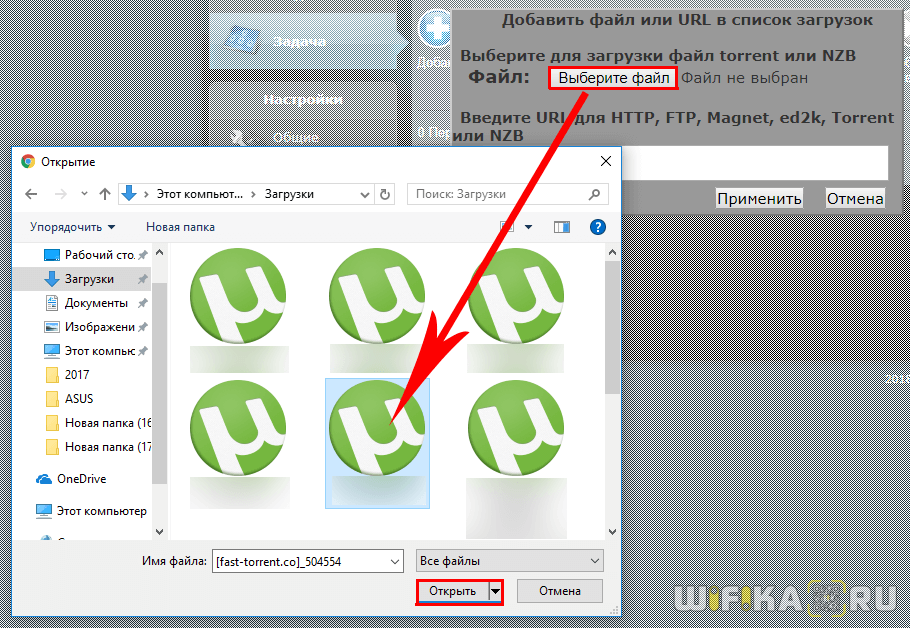Image resolution: width=910 pixels, height=628 pixels.
Task: Select the last torrent file, bottom row
Action: point(516,459)
